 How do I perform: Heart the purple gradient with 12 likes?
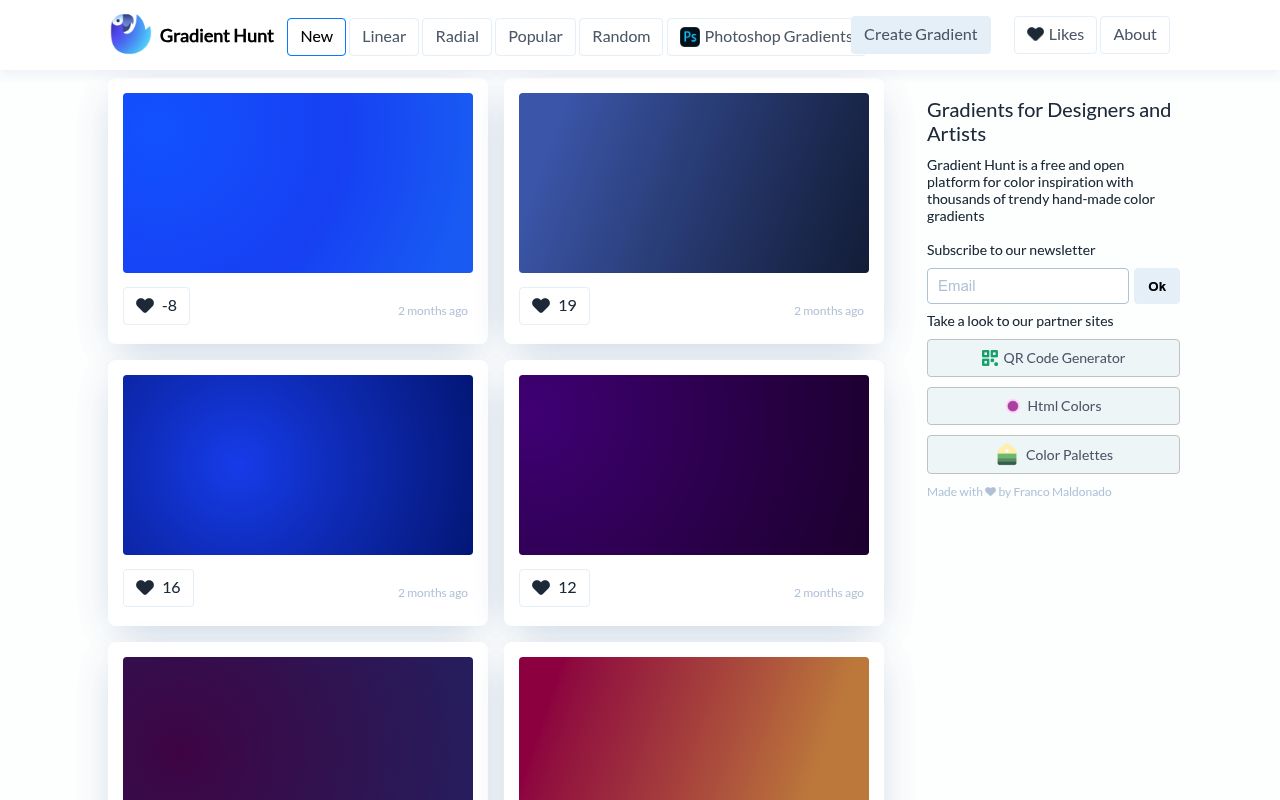[x=554, y=588]
